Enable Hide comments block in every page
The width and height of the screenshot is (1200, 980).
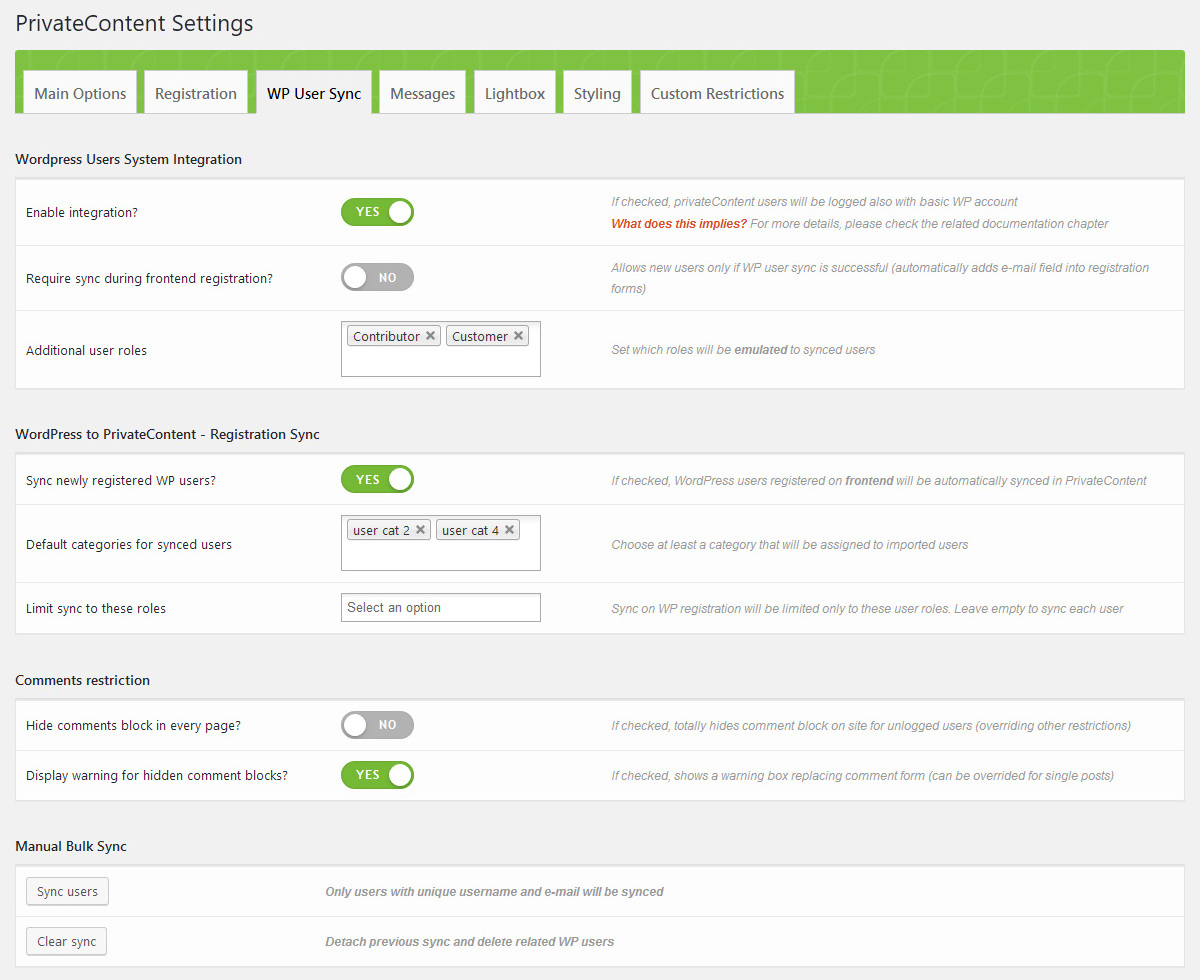point(377,725)
